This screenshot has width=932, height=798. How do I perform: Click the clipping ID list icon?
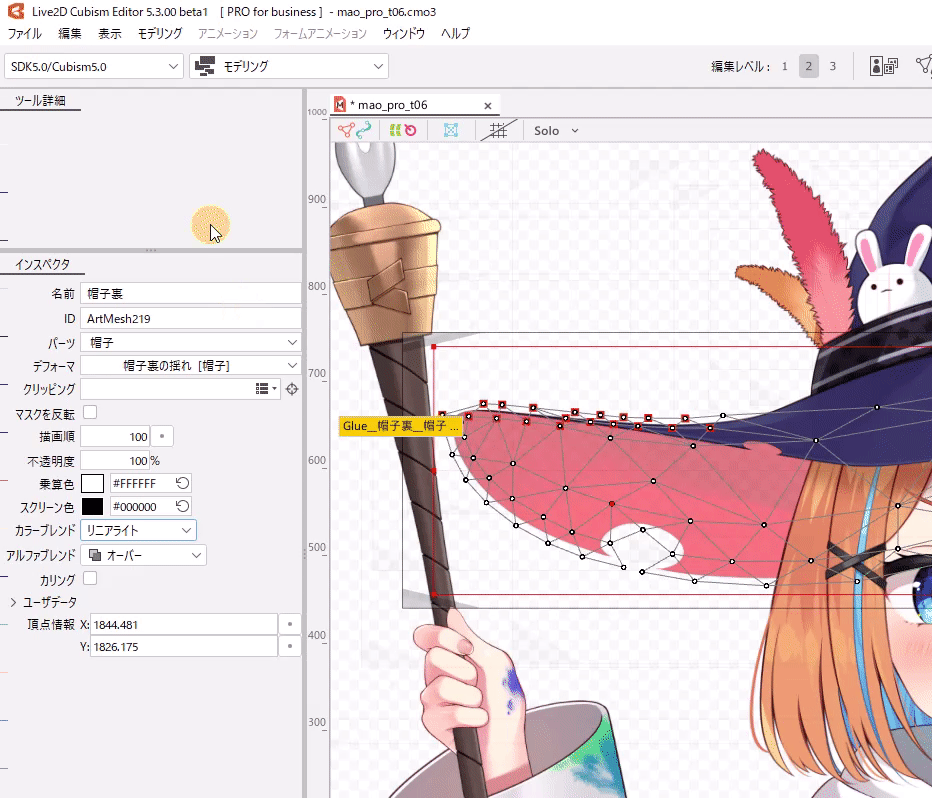(x=266, y=389)
